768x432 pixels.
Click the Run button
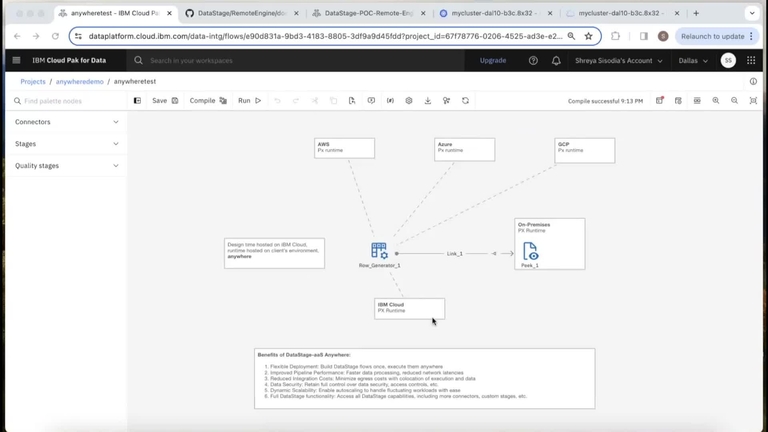pos(249,101)
